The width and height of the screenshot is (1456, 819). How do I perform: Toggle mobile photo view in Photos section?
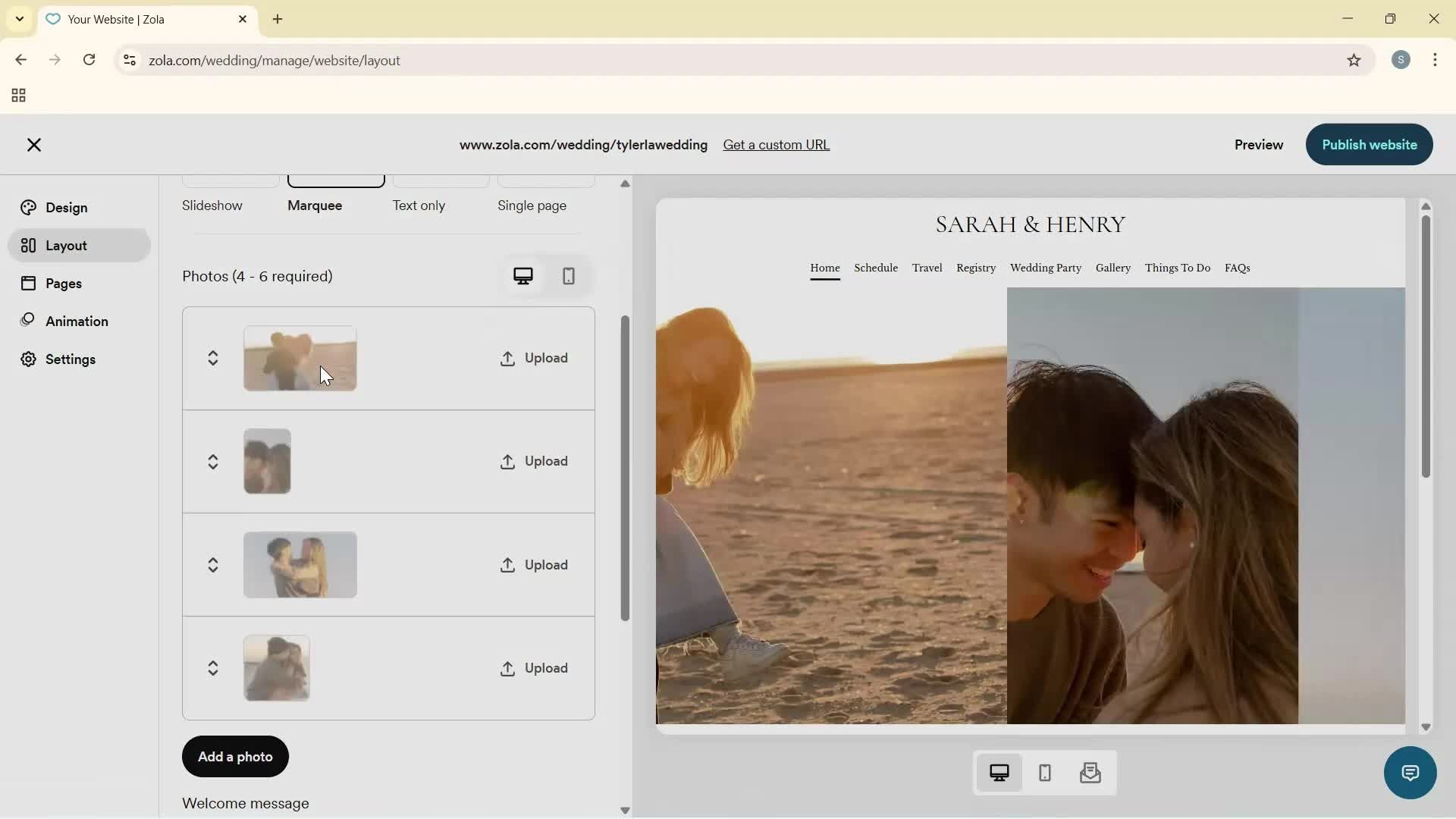[570, 276]
